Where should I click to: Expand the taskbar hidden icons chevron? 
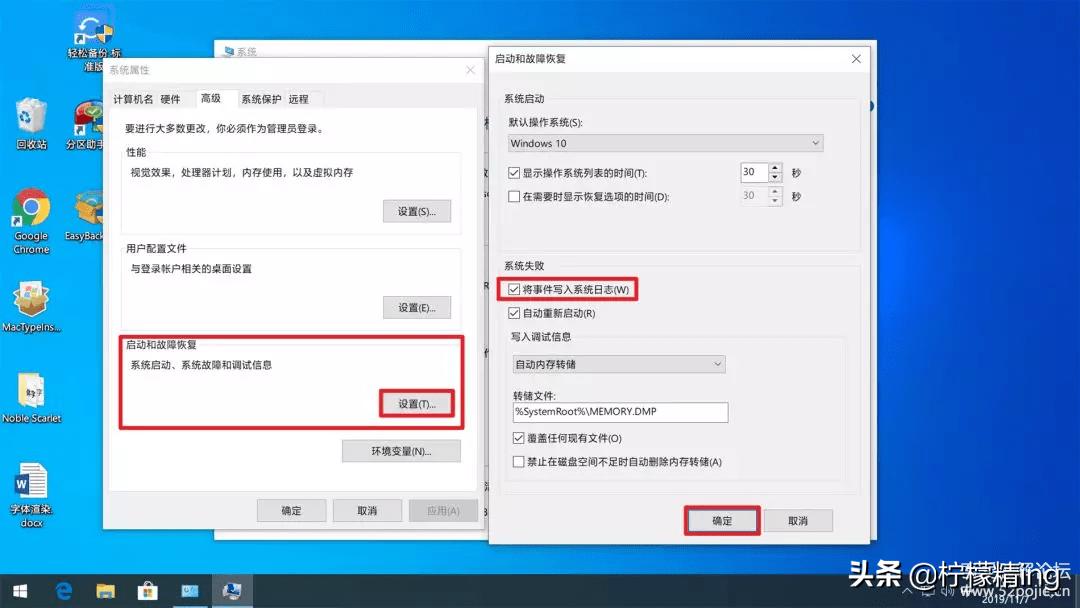[x=907, y=591]
